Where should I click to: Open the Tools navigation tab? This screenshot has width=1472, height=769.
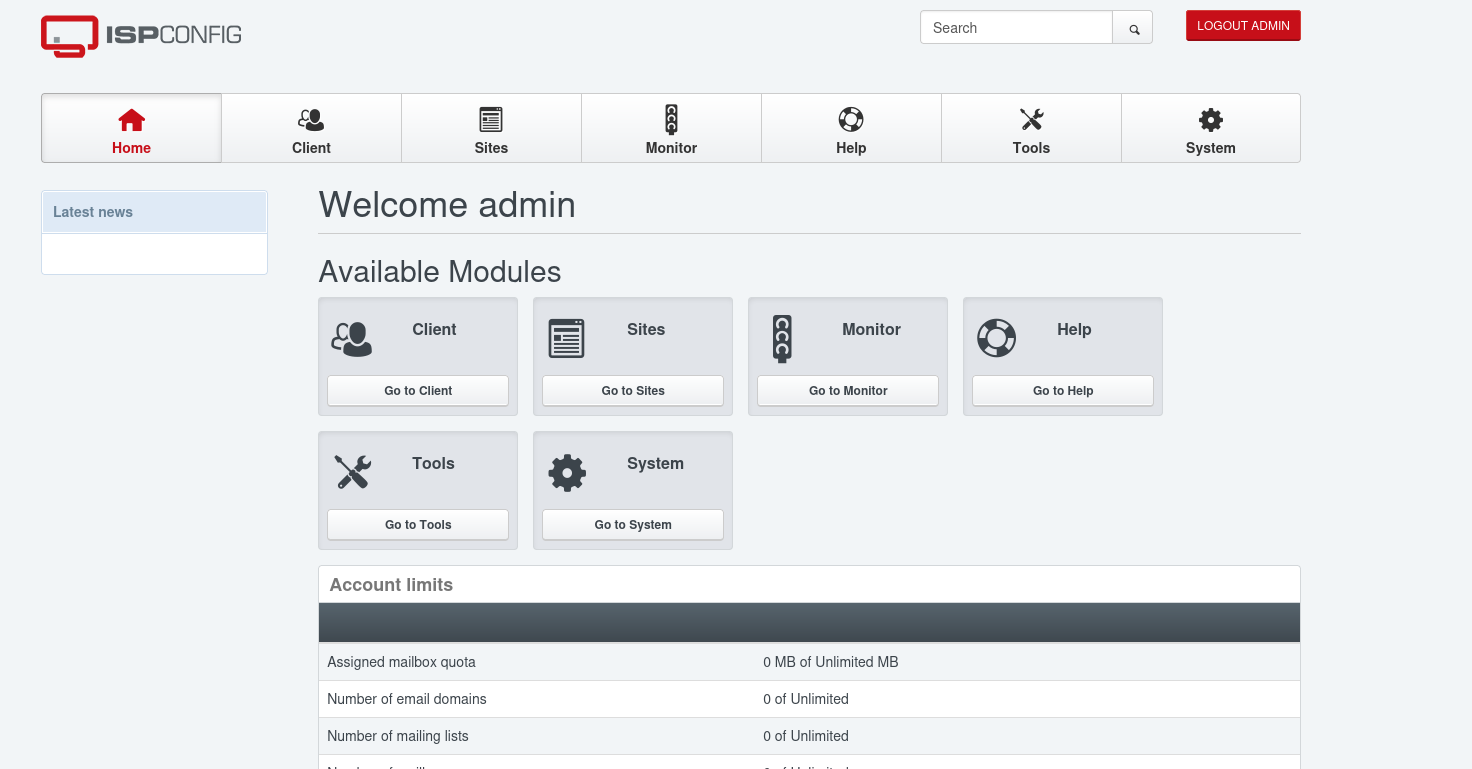(1031, 129)
